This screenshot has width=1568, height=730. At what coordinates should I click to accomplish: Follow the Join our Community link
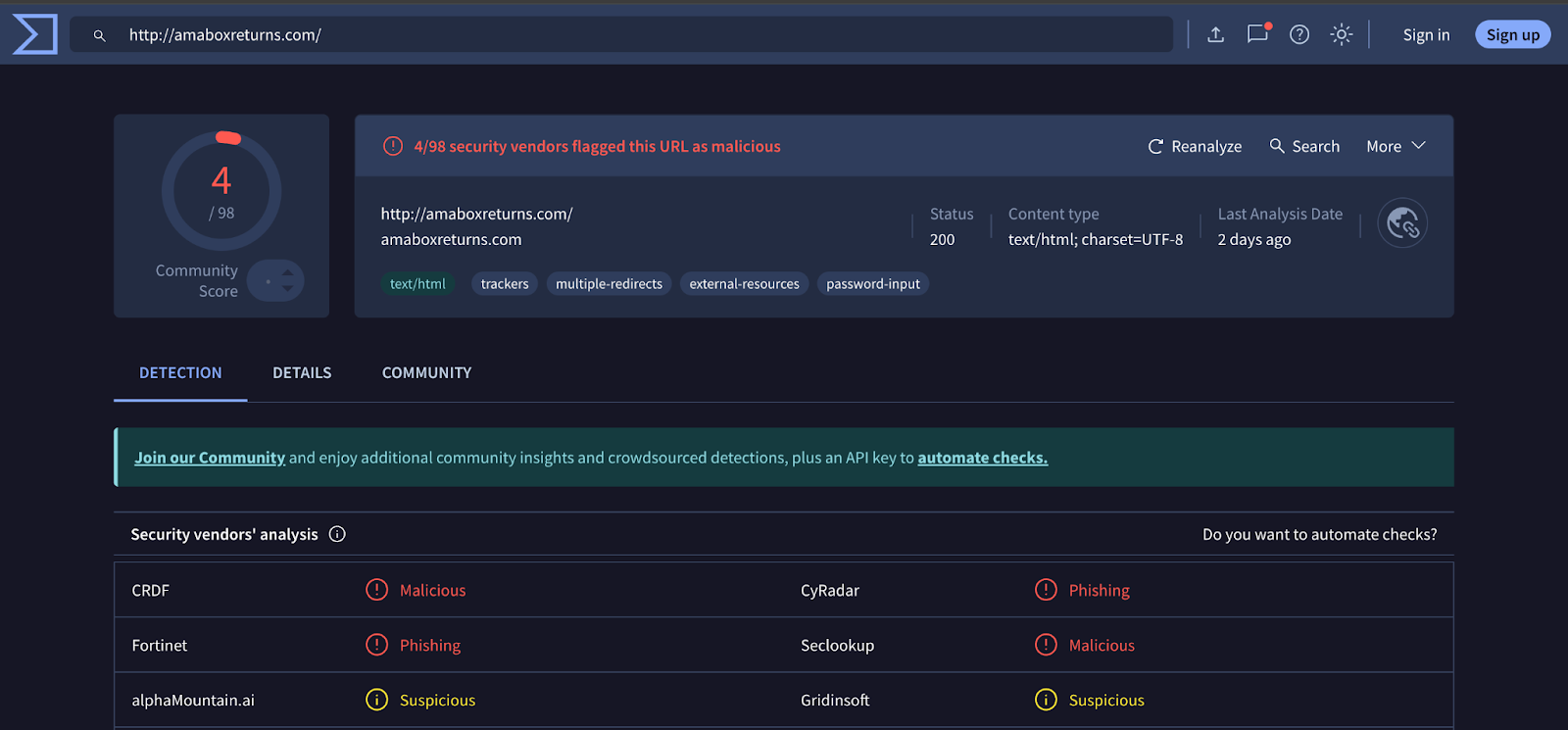pyautogui.click(x=210, y=458)
